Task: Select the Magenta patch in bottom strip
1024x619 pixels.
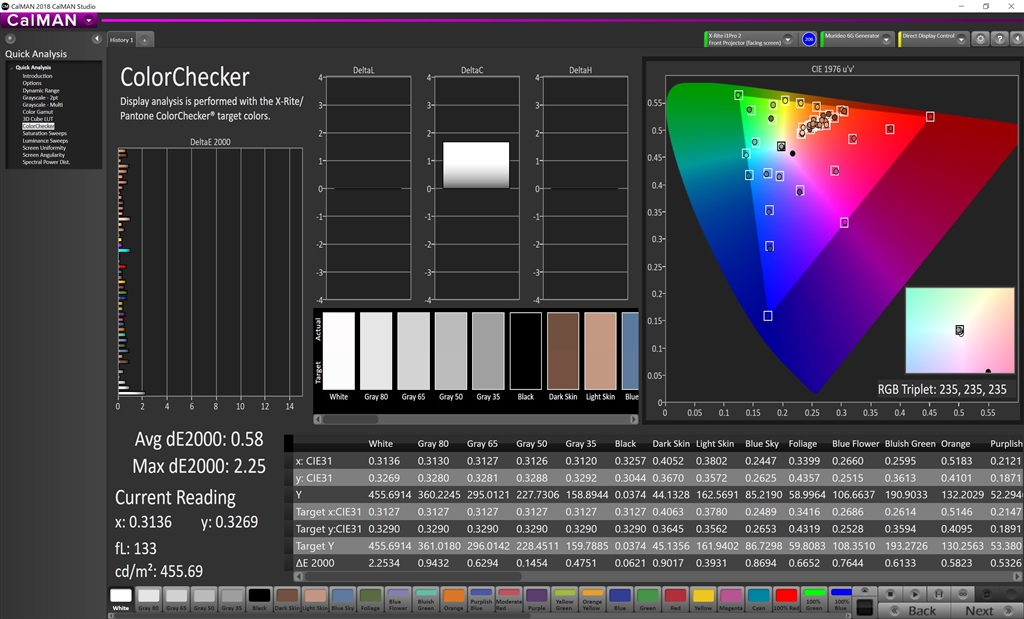Action: 731,599
